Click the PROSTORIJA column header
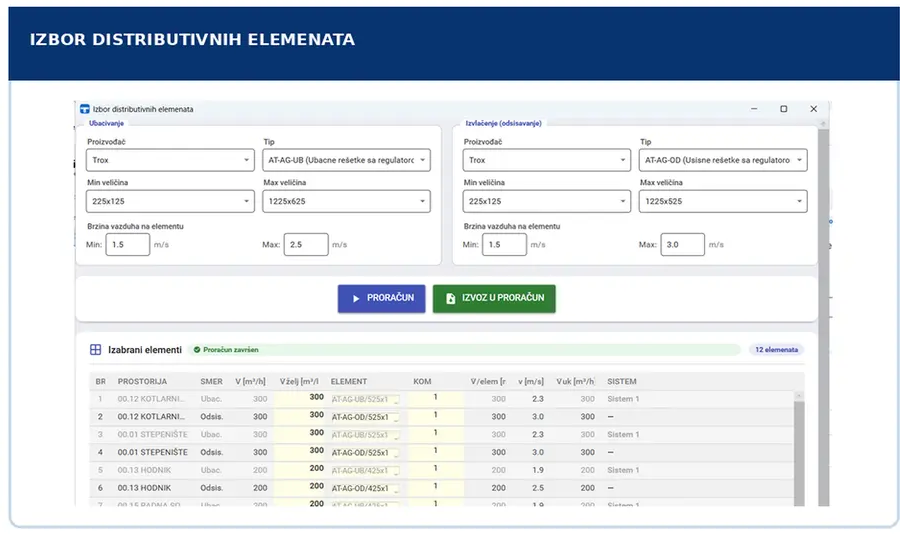 tap(142, 382)
